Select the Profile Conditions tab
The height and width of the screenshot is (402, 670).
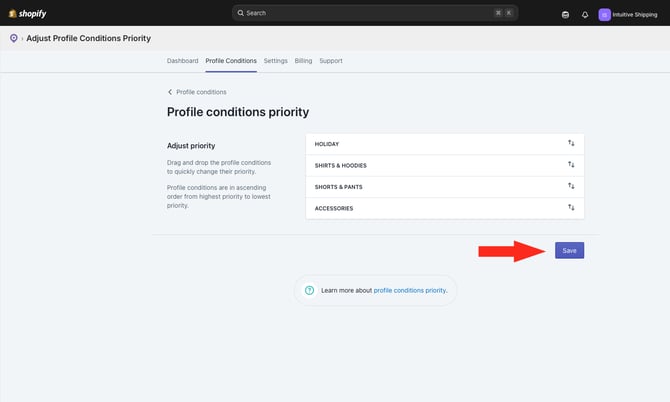click(231, 61)
